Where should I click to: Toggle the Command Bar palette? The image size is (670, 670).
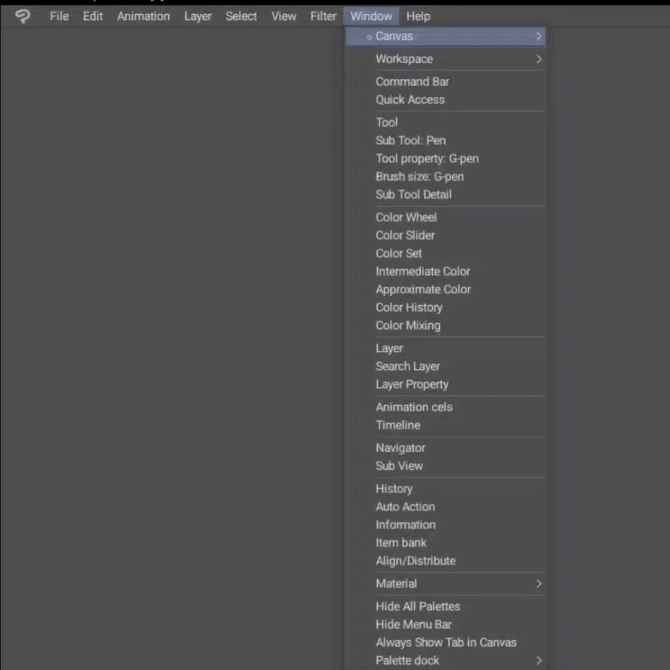(x=412, y=82)
